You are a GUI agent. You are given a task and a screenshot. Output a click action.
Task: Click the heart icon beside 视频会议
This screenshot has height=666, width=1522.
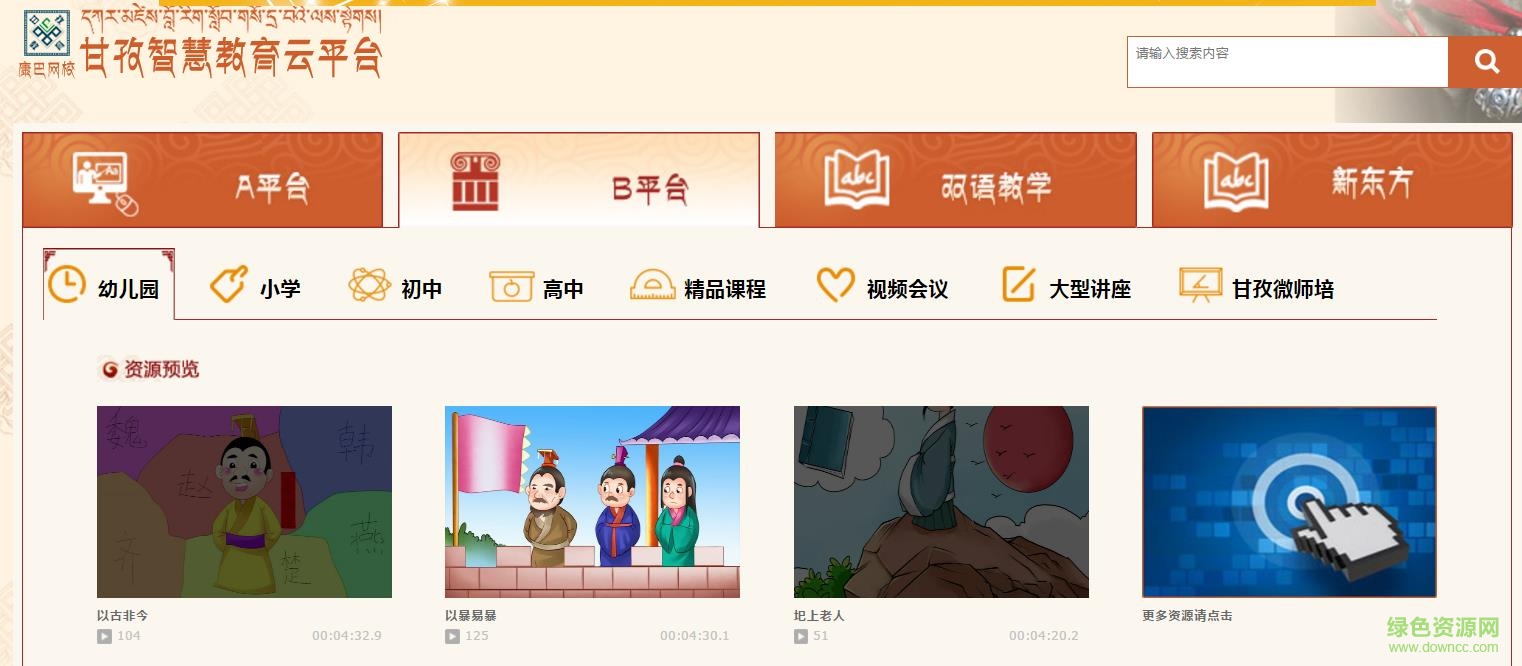(836, 285)
